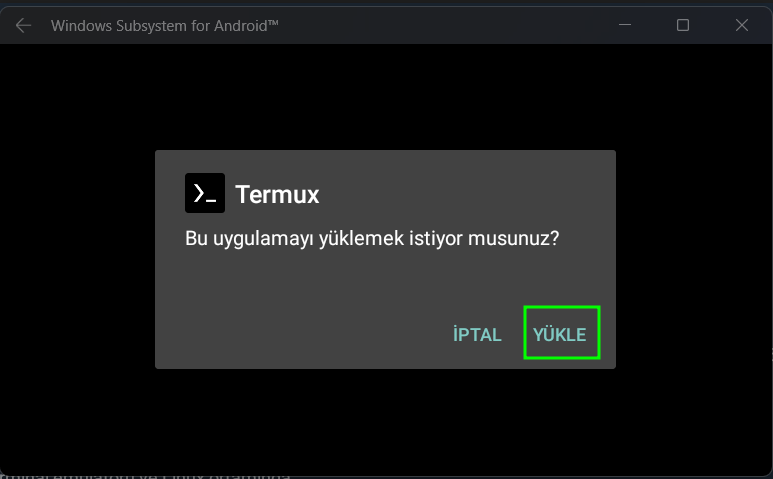Click the partially hidden text under the window
This screenshot has width=773, height=479.
[x=146, y=476]
